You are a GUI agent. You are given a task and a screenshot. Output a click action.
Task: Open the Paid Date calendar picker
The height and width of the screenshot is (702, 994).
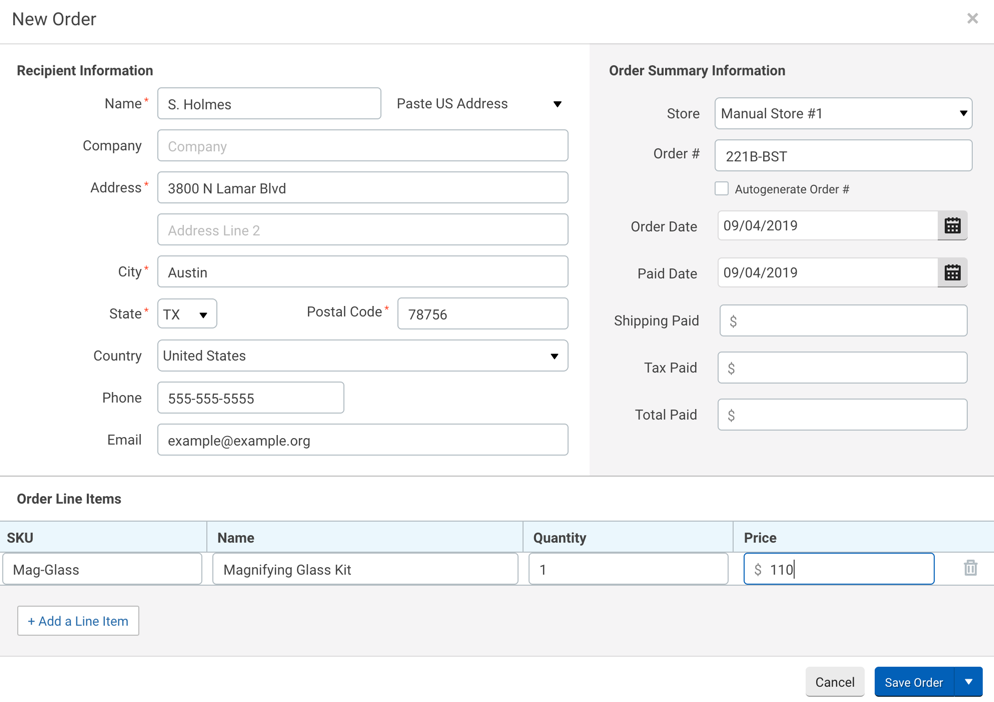click(951, 272)
